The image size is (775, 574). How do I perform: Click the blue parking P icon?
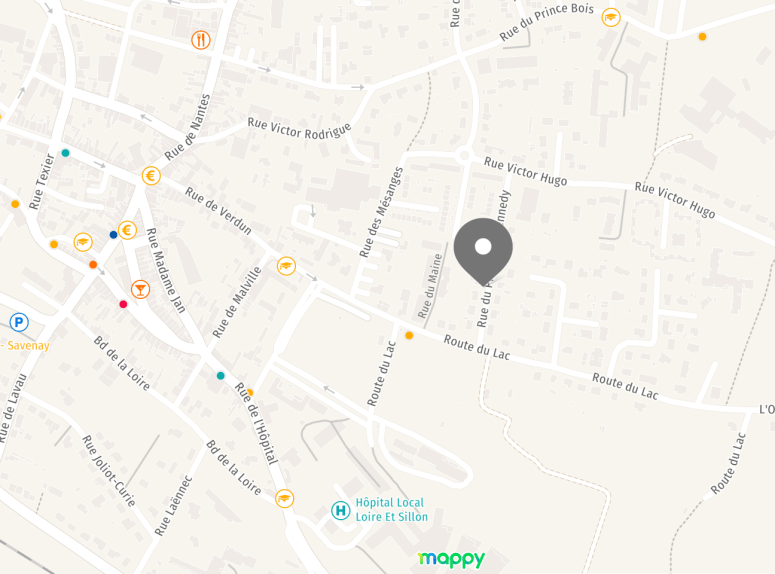19,322
